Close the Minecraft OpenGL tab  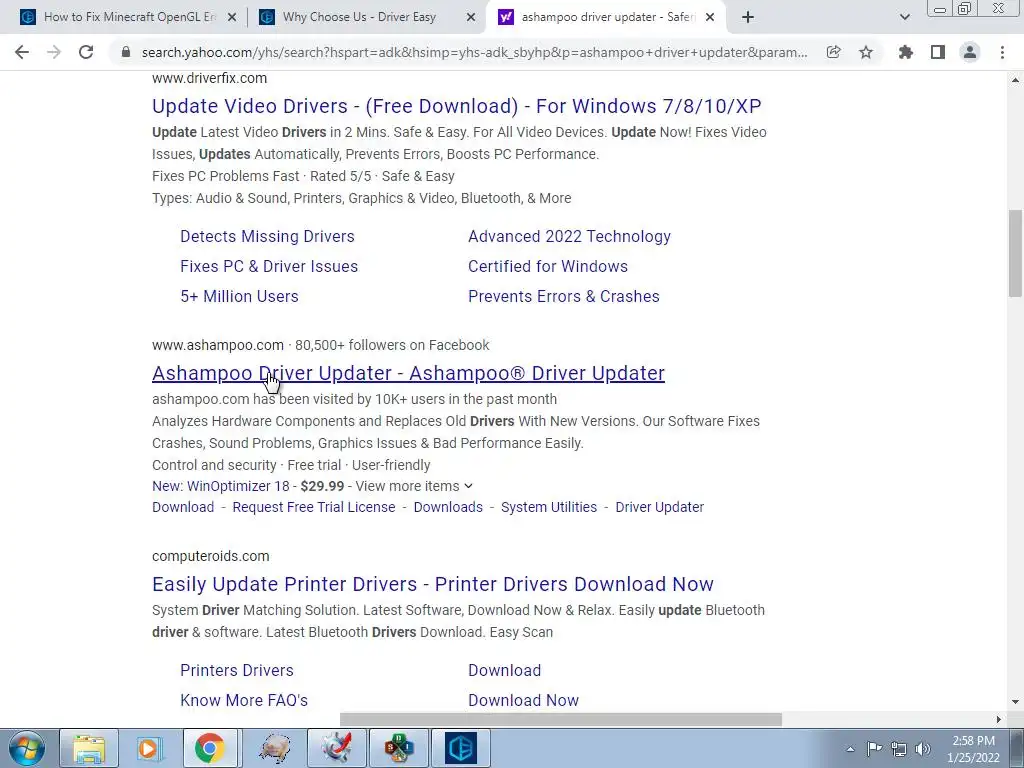(231, 18)
